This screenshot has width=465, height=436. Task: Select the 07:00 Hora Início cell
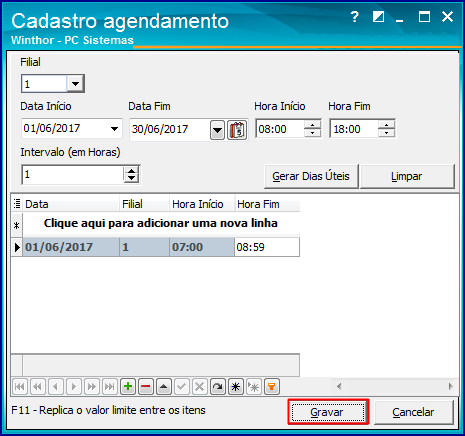[202, 247]
